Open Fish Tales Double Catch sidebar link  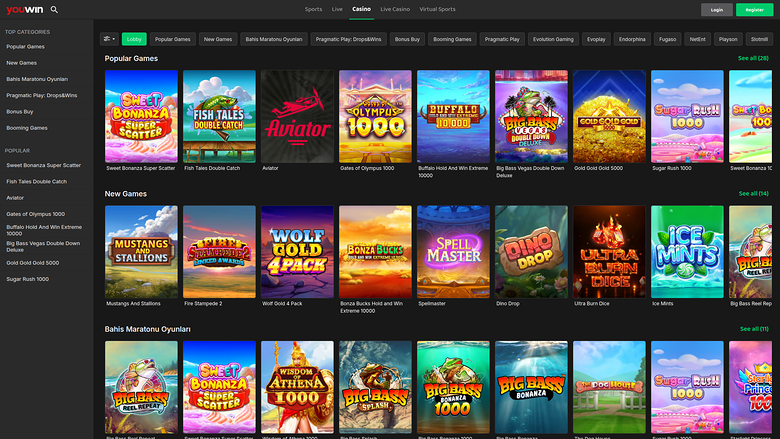coord(36,181)
